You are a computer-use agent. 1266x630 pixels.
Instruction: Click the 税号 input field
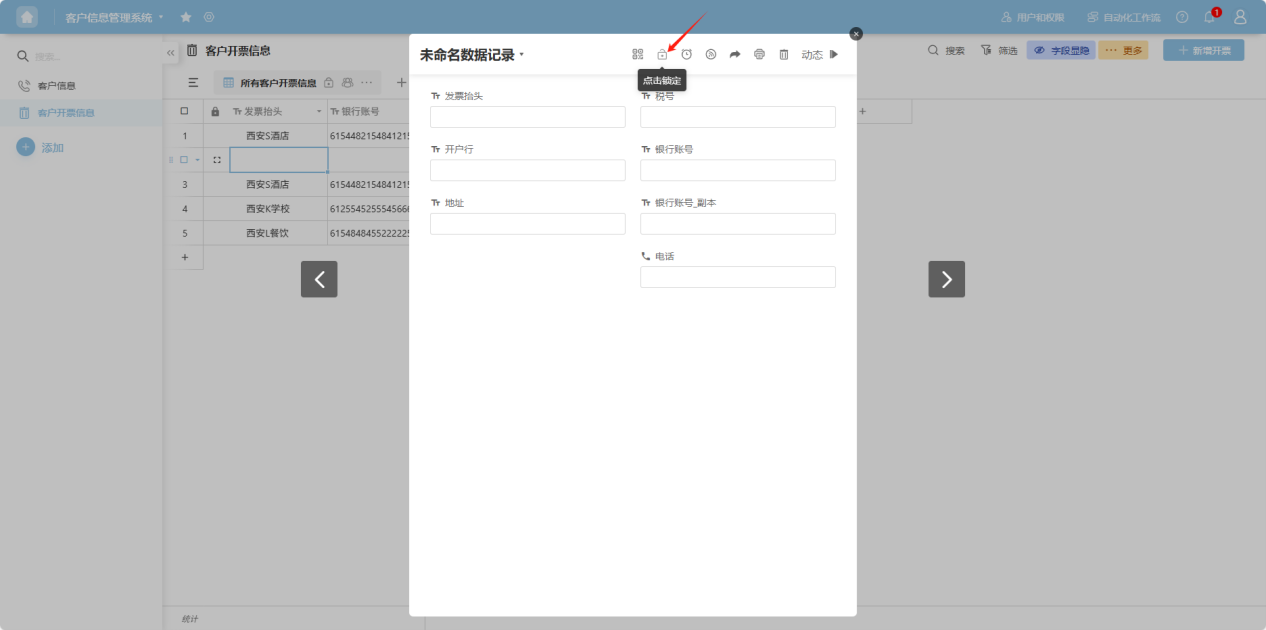click(737, 117)
